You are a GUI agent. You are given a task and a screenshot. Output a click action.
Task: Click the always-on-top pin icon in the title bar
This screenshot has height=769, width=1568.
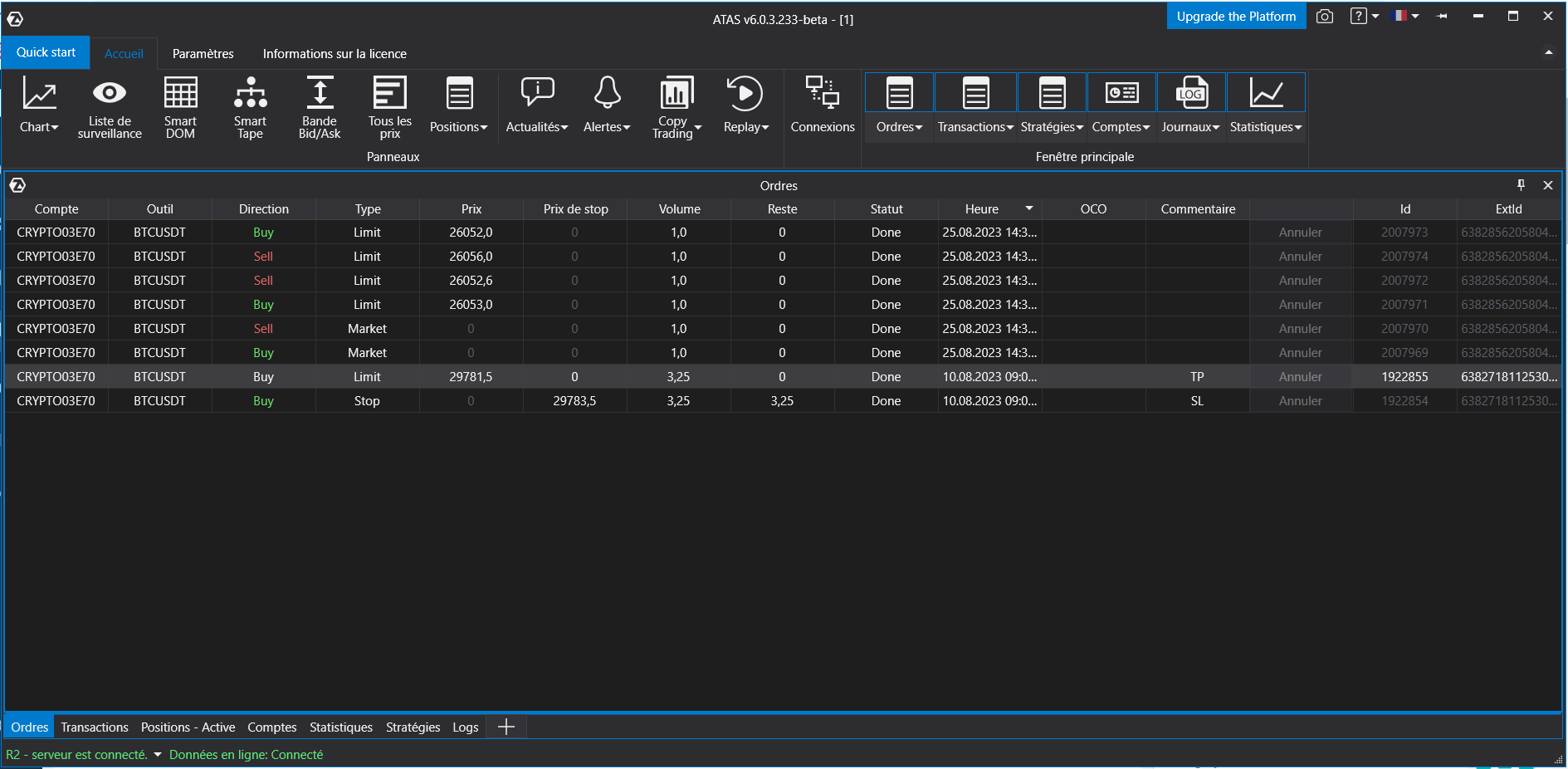click(1443, 17)
